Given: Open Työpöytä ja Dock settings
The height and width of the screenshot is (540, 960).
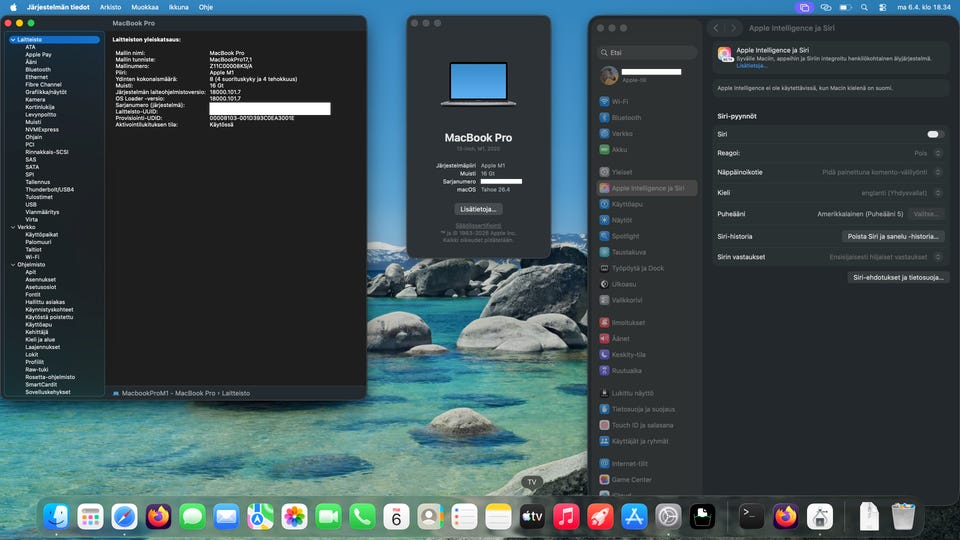Looking at the screenshot, I should click(647, 268).
